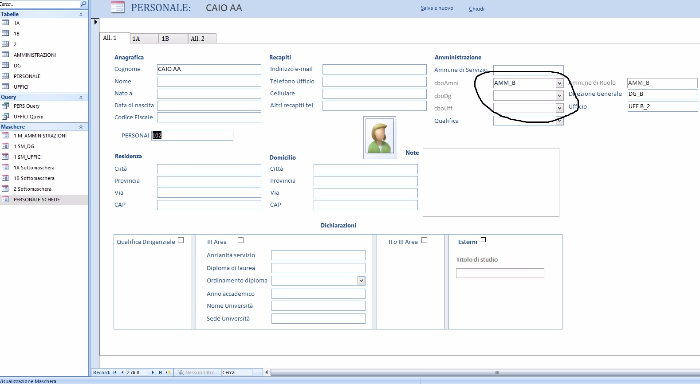This screenshot has height=384, width=700.
Task: Create new blank record in navigator
Action: pyautogui.click(x=168, y=372)
